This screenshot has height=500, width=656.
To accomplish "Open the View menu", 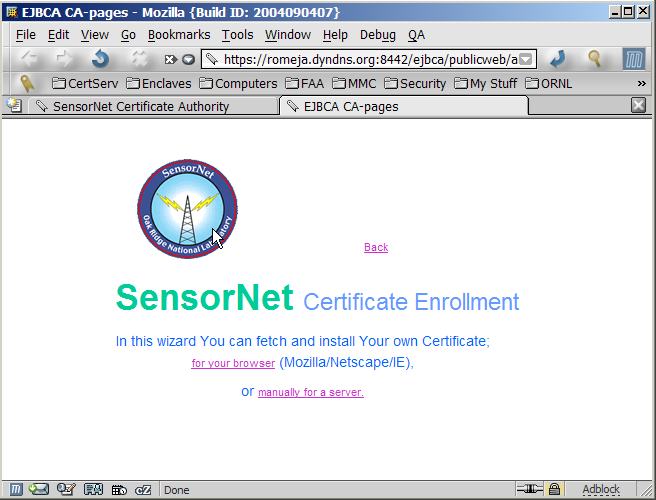I will 95,35.
